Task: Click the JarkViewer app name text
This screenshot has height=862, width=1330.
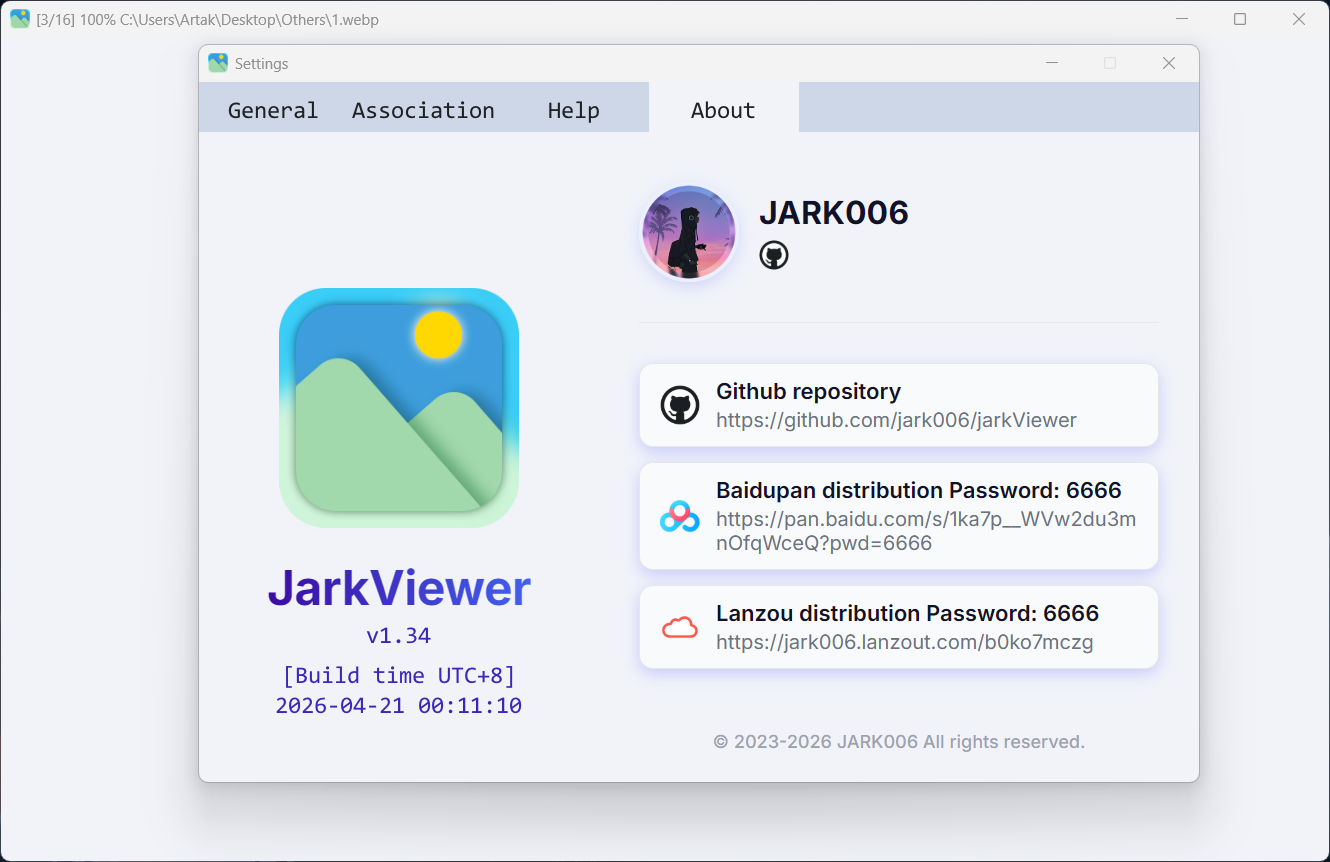Action: [x=399, y=588]
